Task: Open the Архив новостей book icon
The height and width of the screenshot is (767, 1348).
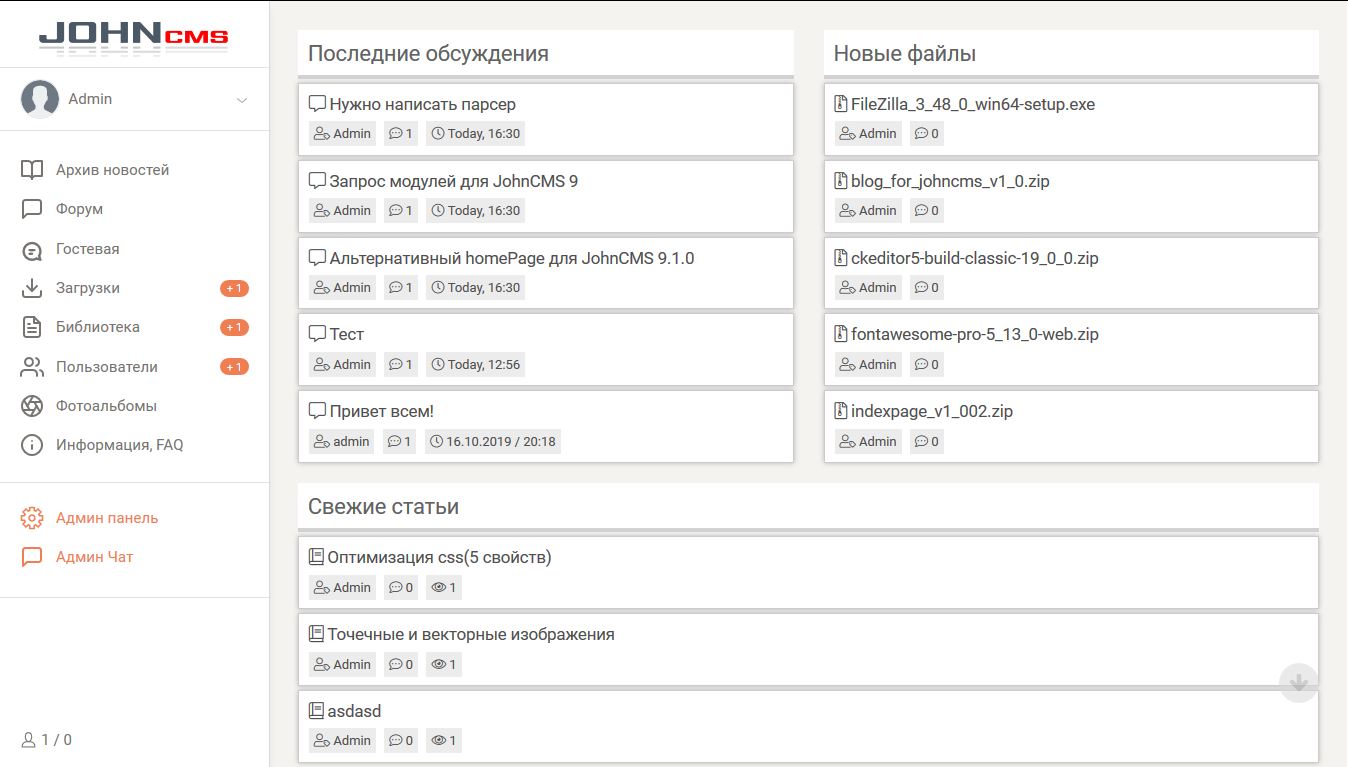Action: [x=32, y=170]
